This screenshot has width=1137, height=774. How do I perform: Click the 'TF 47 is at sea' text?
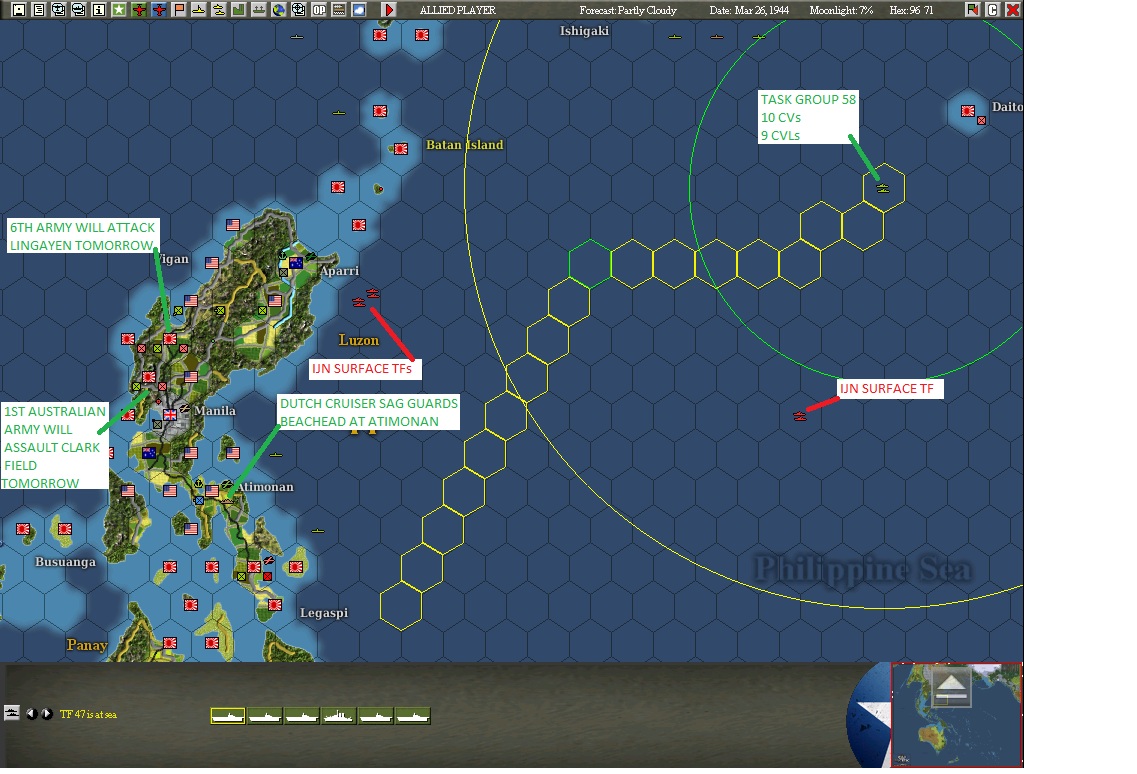coord(88,715)
